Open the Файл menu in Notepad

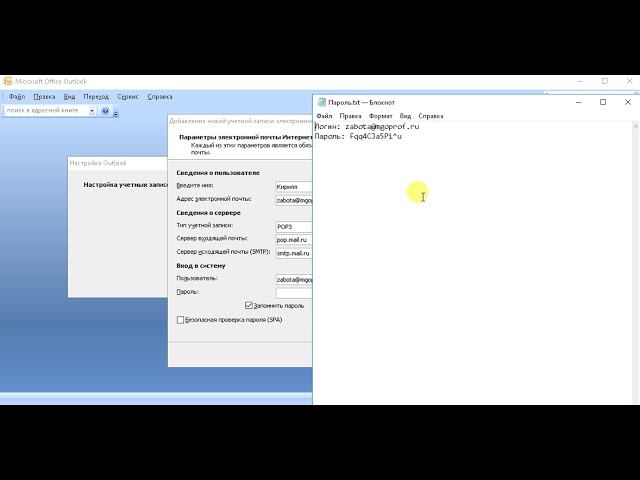(x=324, y=116)
